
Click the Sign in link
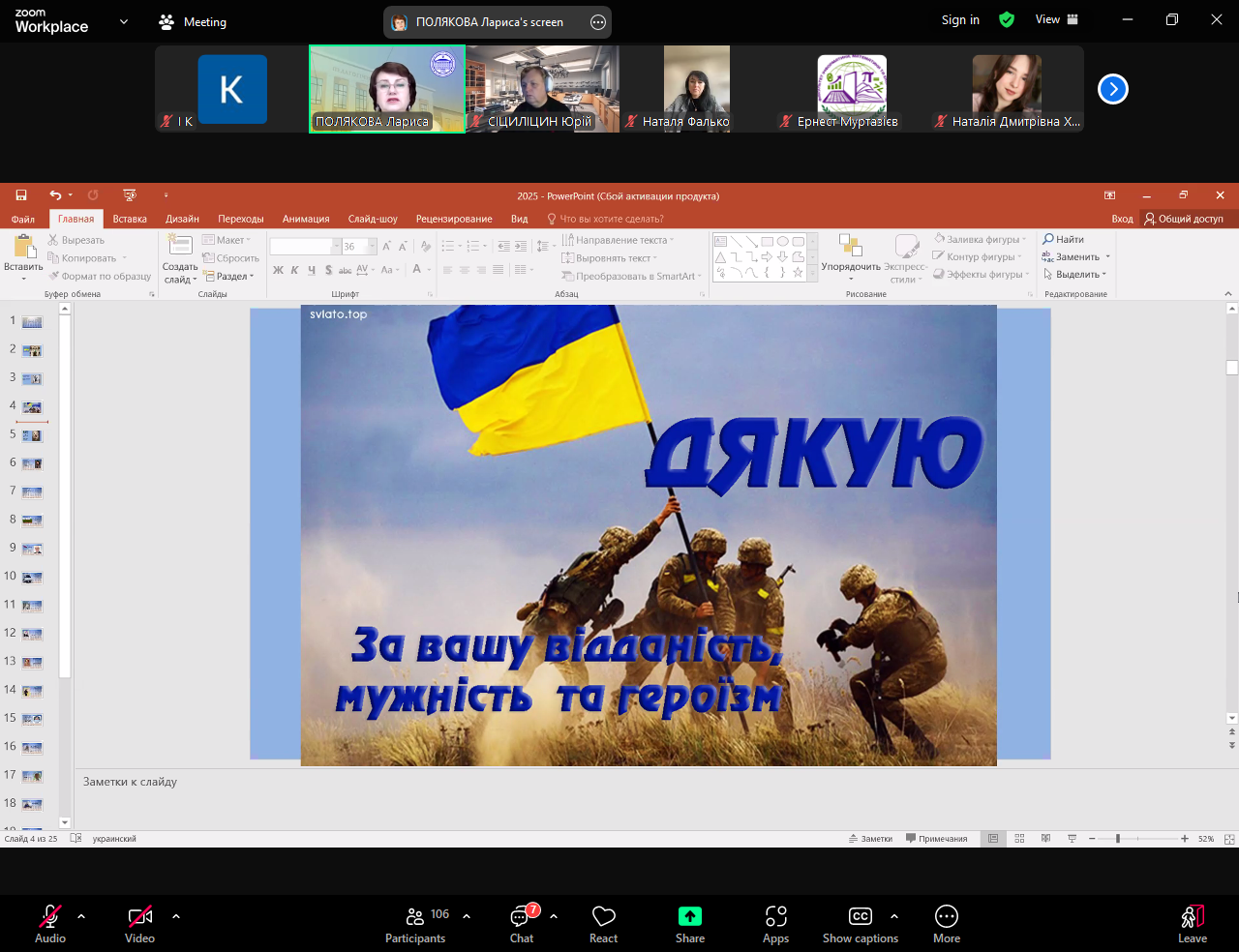(959, 19)
